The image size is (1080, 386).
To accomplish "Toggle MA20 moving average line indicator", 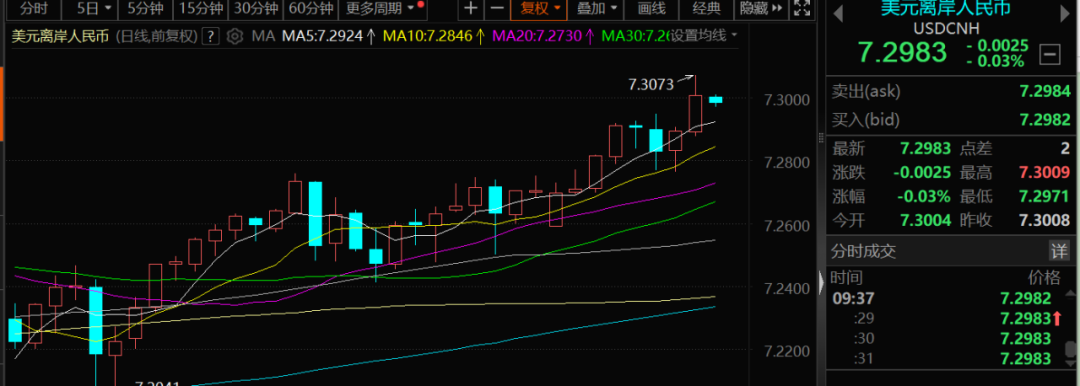I will 544,37.
